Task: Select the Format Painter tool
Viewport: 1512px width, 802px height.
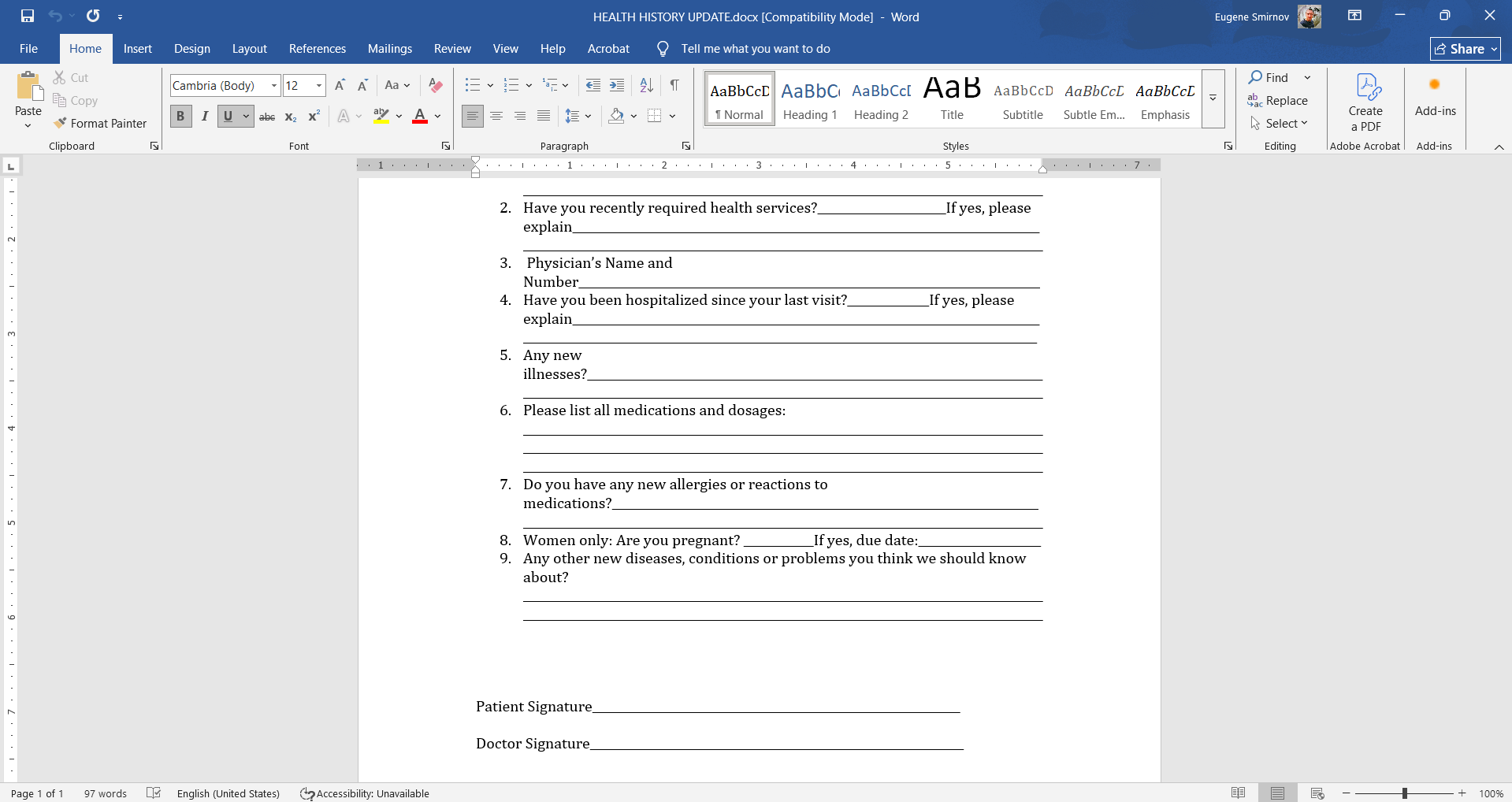Action: 100,123
